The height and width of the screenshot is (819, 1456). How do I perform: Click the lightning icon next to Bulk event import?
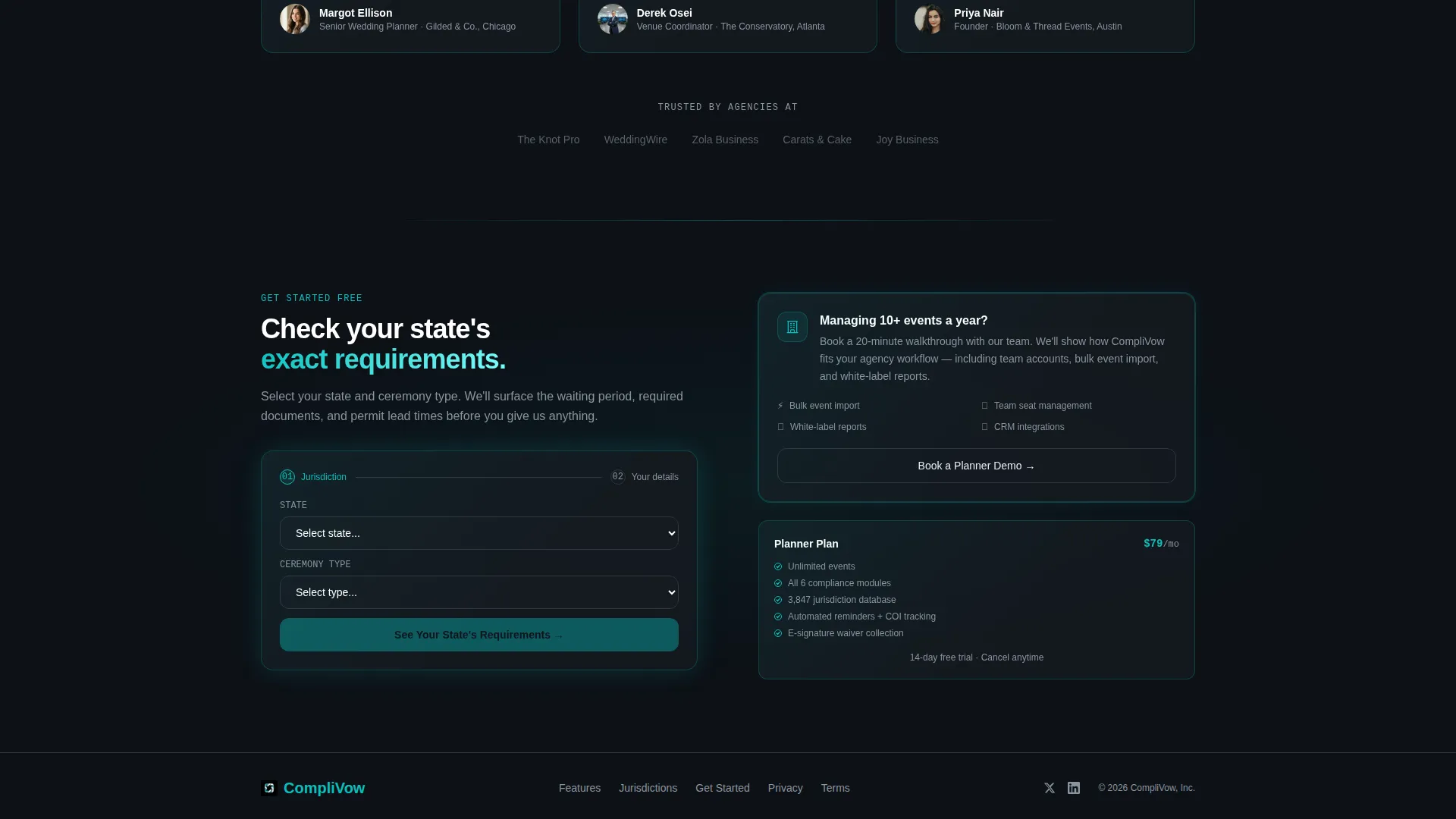780,406
